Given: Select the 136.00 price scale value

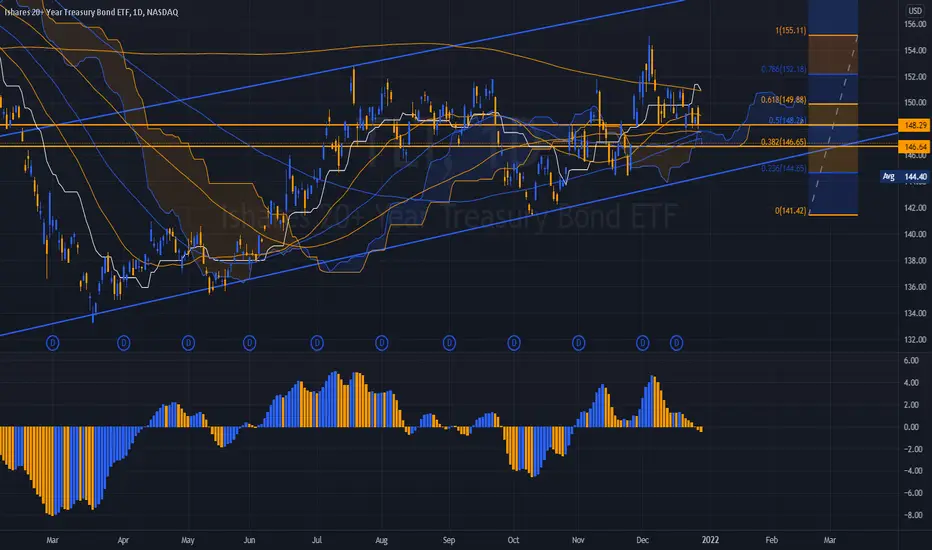Looking at the screenshot, I should (x=915, y=286).
